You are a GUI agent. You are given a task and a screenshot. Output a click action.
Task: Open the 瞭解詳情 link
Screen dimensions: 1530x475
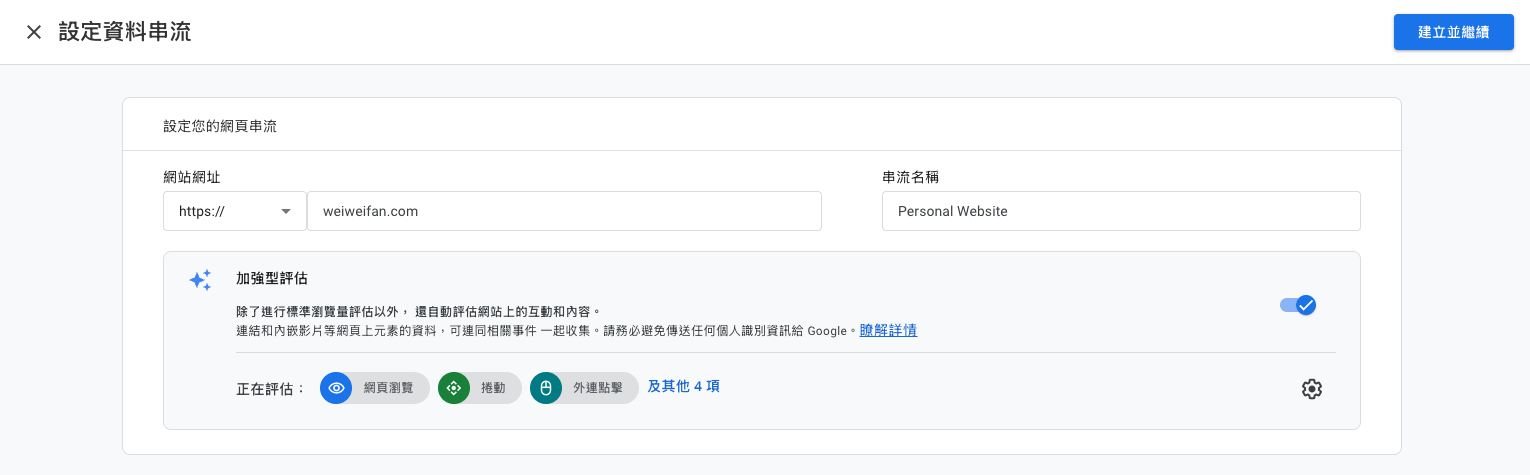(888, 330)
